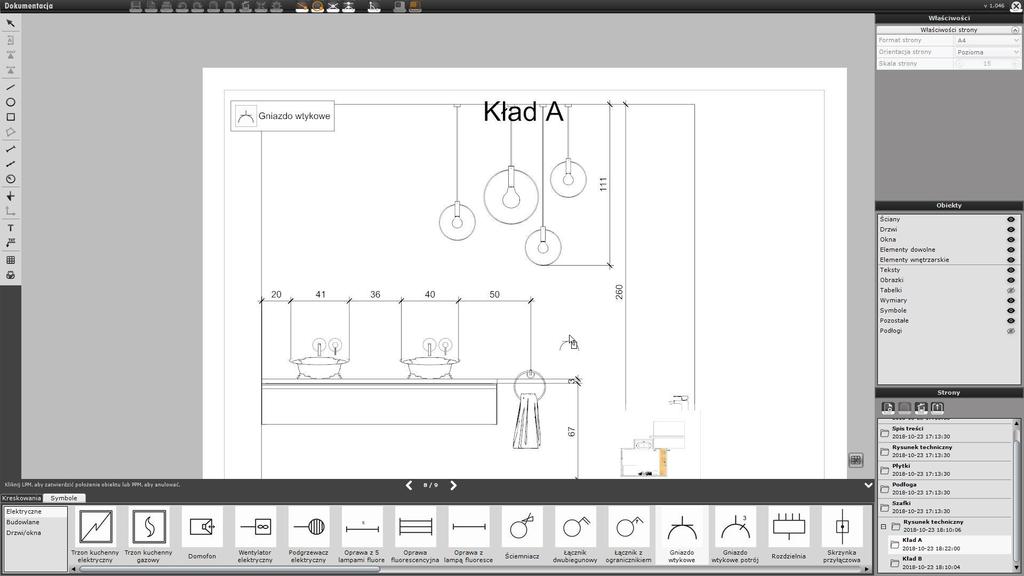
Task: Click the redo arrow in top toolbar
Action: [x=198, y=7]
